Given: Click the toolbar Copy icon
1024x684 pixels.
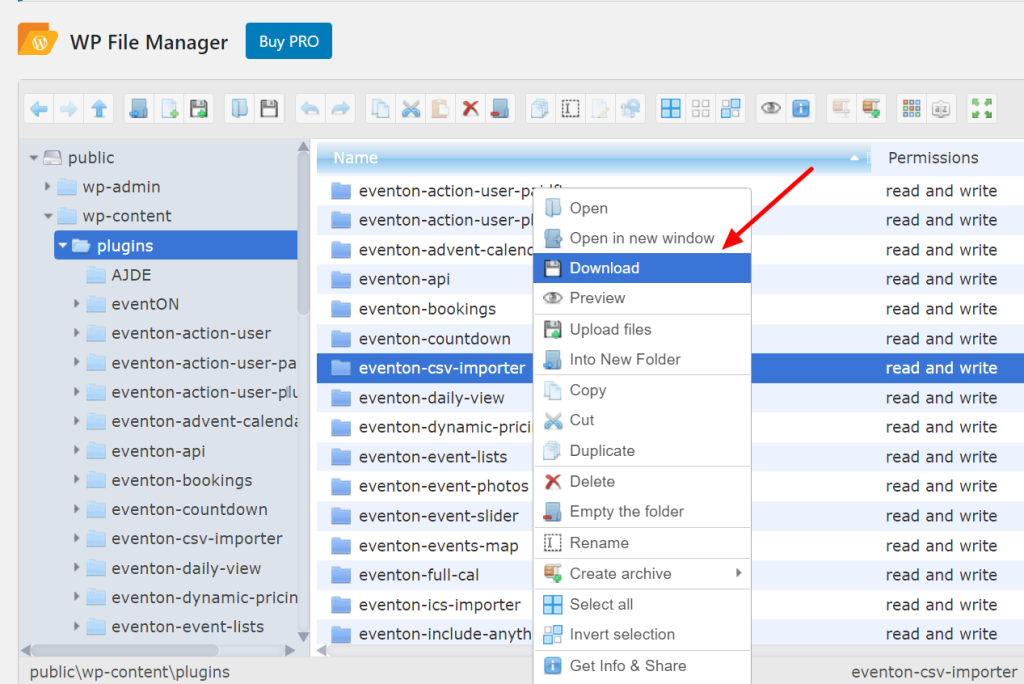Looking at the screenshot, I should [380, 108].
